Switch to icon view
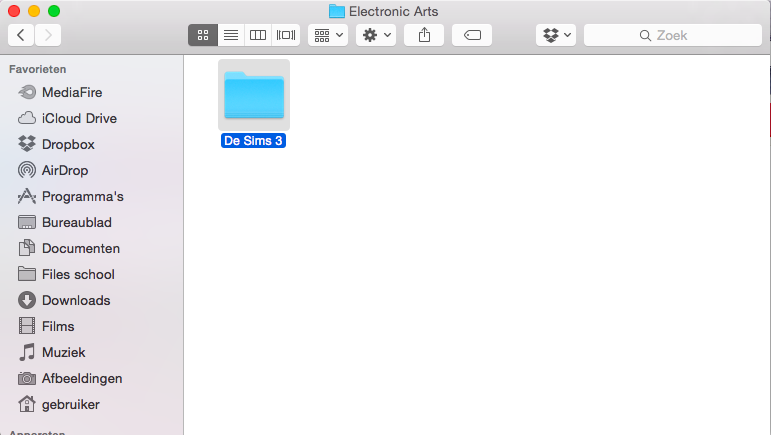 (203, 35)
